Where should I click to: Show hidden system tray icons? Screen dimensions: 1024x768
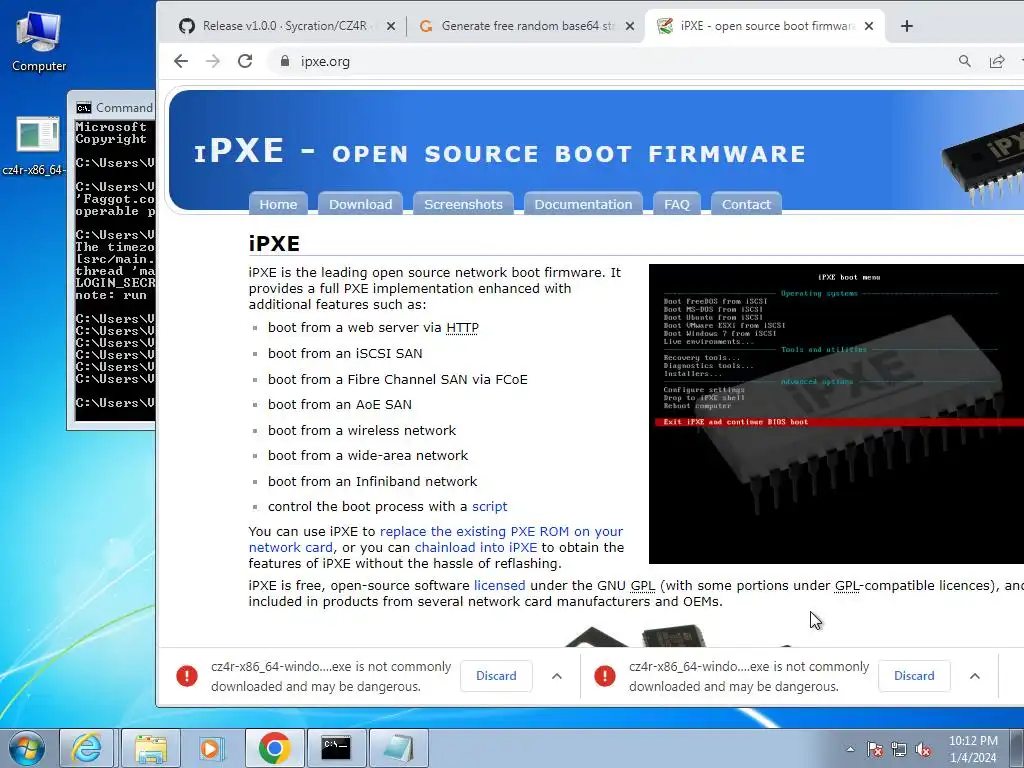tap(850, 749)
